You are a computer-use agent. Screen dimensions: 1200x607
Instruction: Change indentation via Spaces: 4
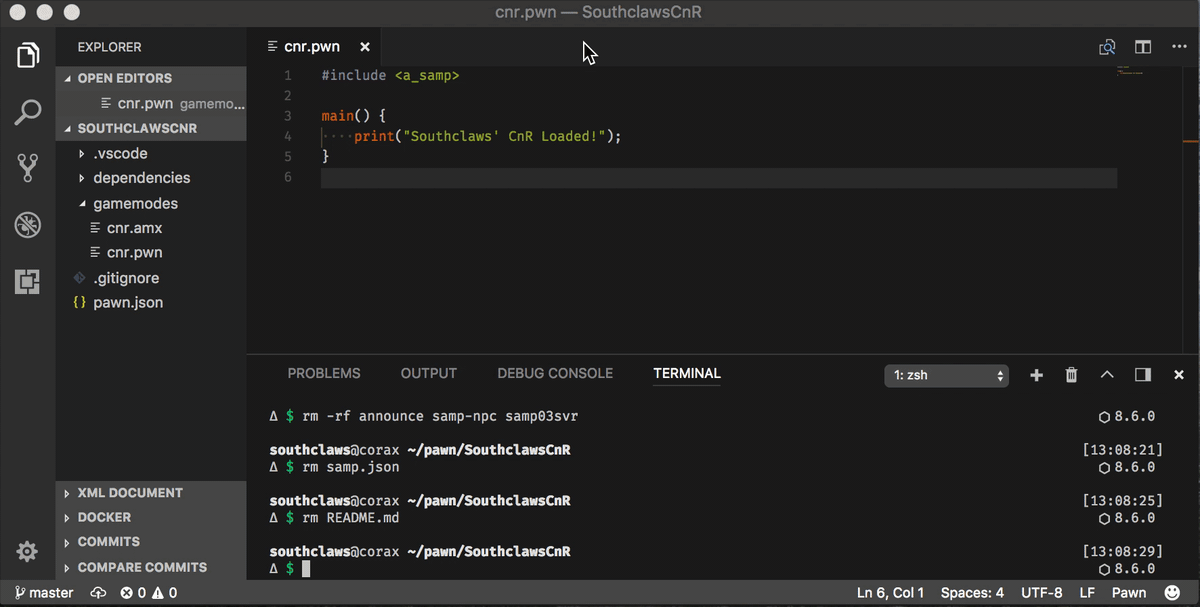[972, 593]
